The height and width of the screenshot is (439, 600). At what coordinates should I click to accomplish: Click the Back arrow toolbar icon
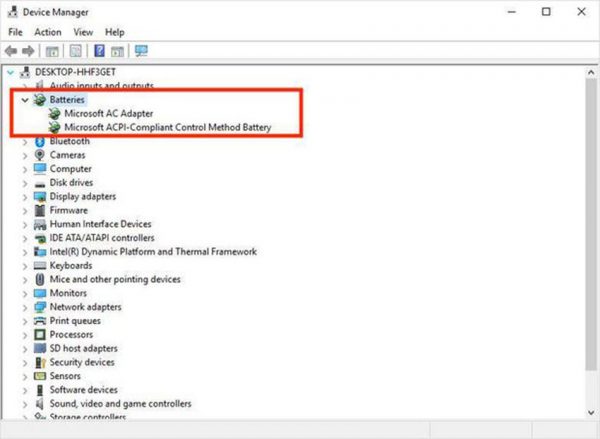[11, 51]
